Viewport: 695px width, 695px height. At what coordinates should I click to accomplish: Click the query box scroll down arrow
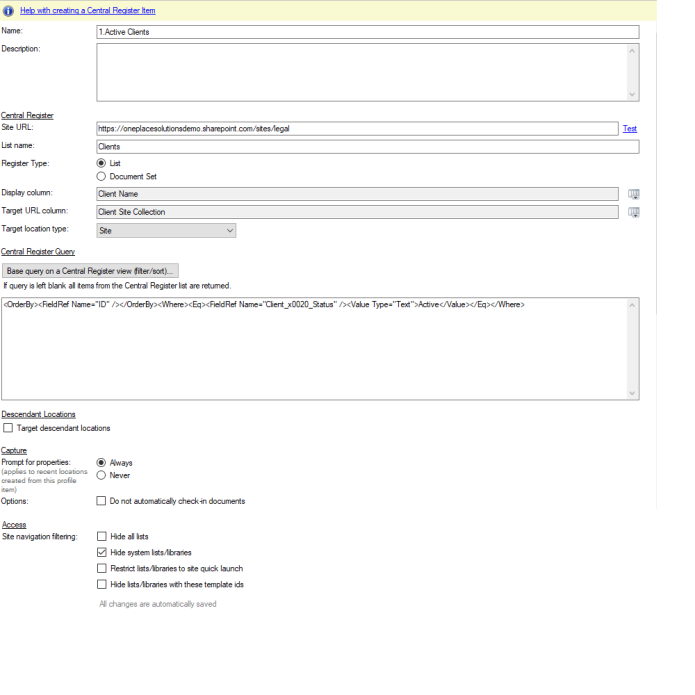coord(632,393)
